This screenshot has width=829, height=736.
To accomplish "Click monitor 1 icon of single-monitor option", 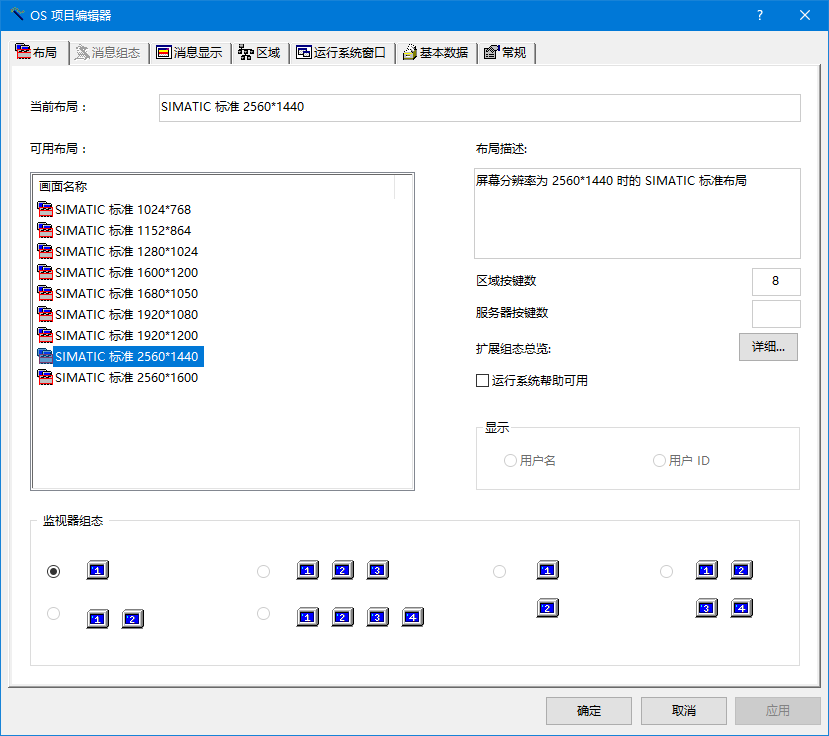I will 97,570.
